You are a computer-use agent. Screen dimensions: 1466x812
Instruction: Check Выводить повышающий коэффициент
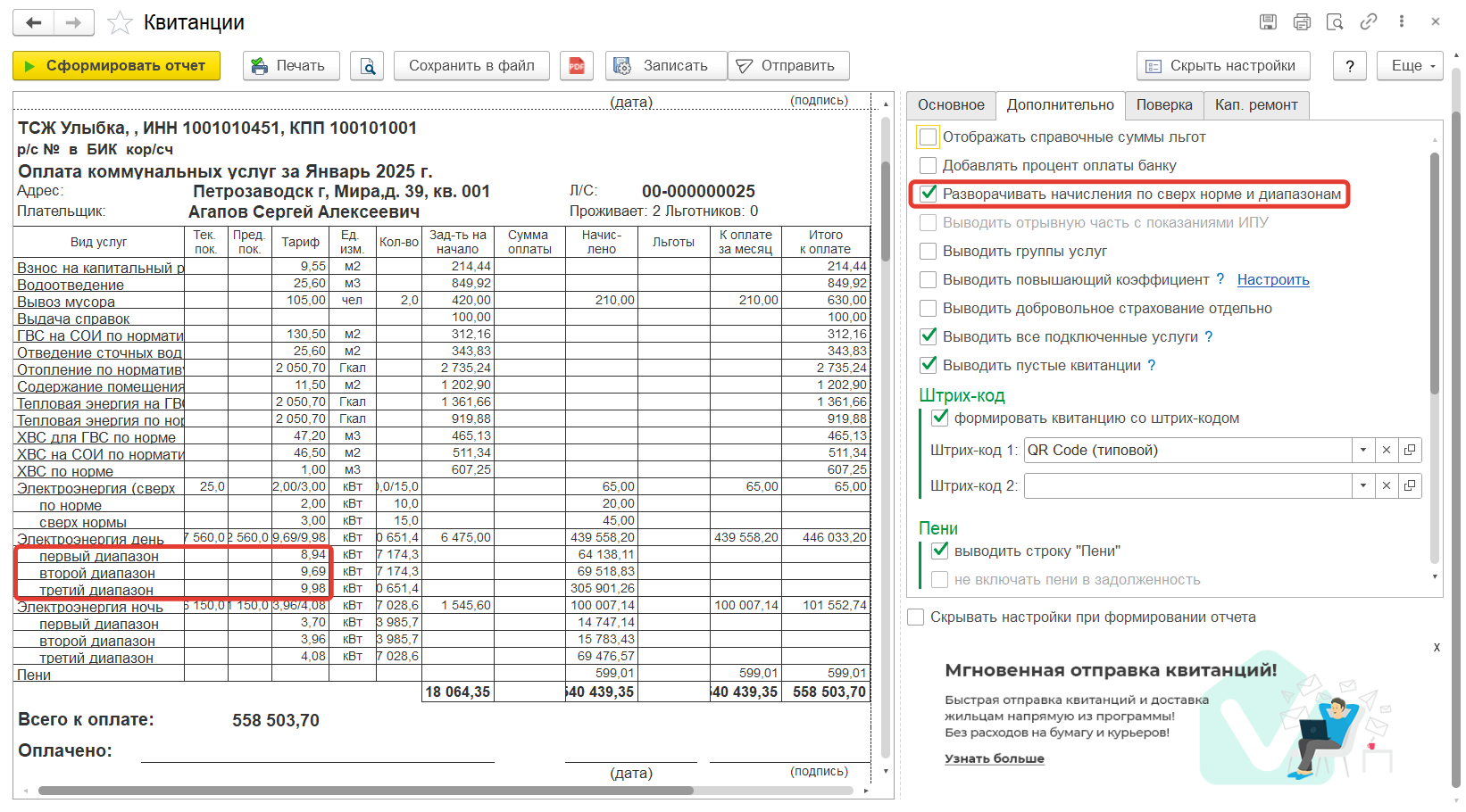pos(929,279)
